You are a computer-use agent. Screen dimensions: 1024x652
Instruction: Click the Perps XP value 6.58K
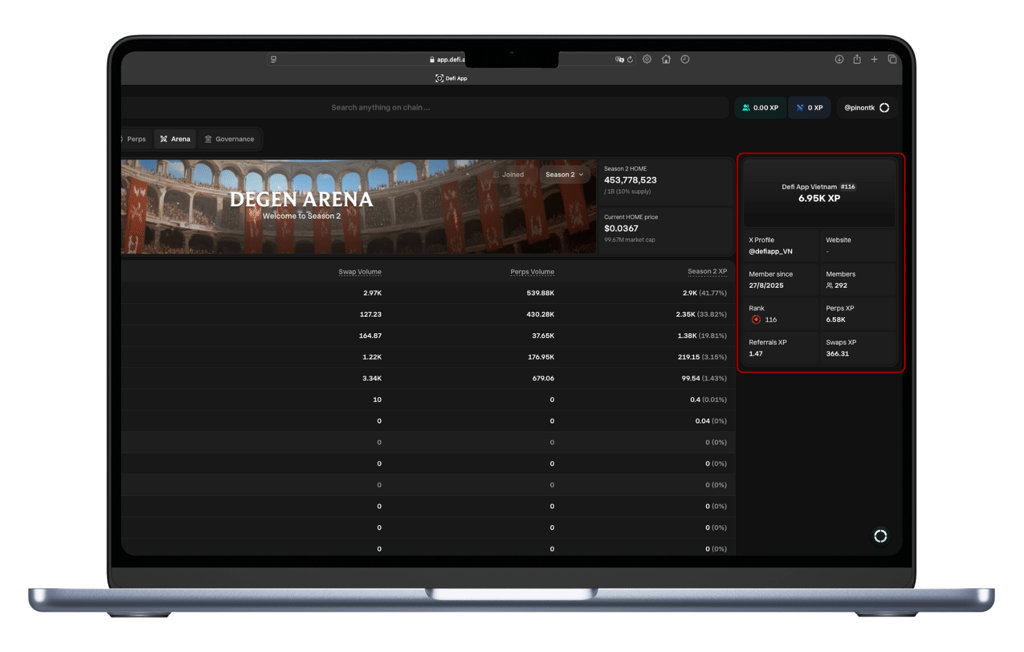pyautogui.click(x=835, y=319)
